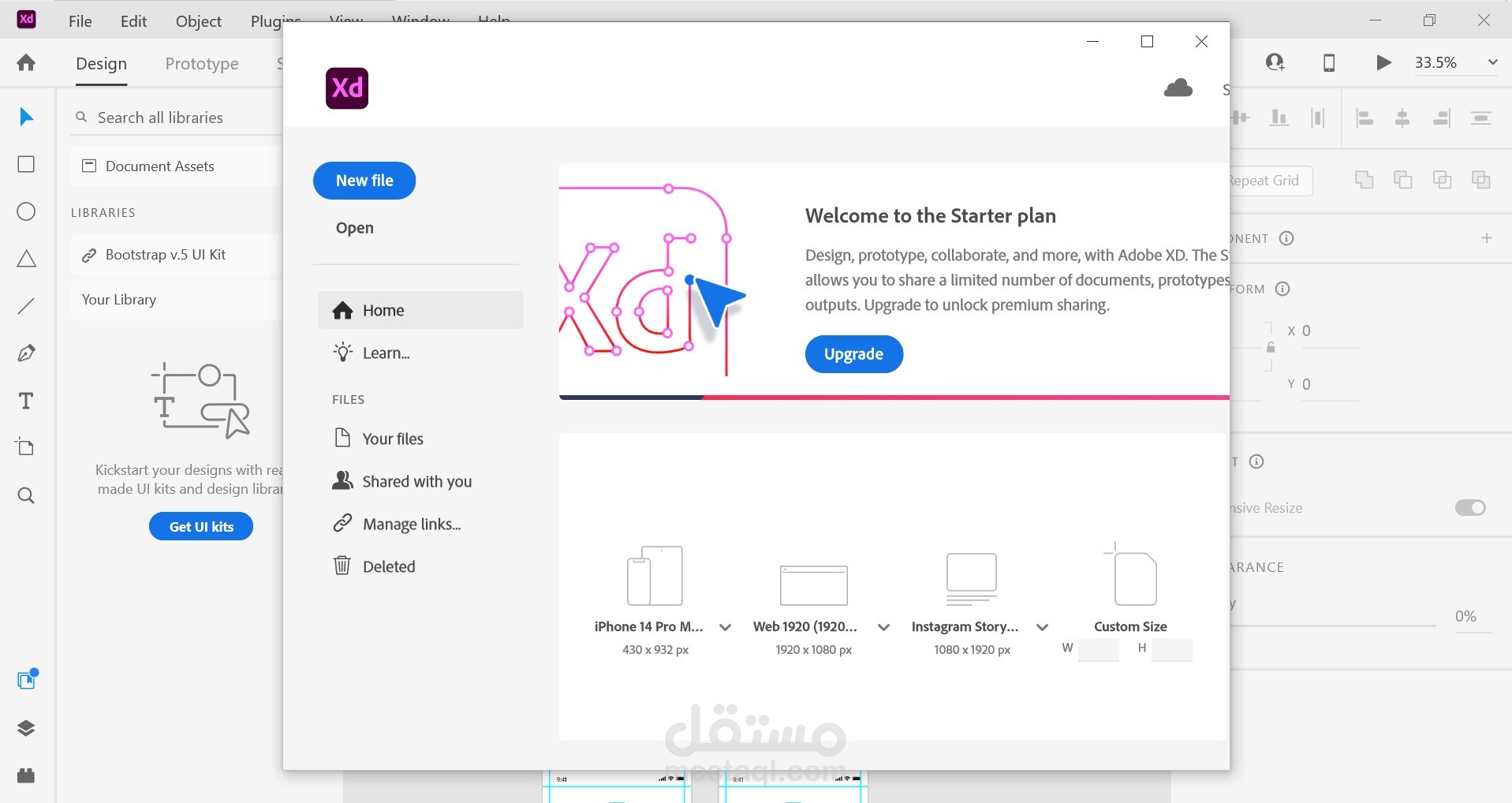Click the boolean Add (union) icon
This screenshot has width=1512, height=803.
coord(1364,180)
